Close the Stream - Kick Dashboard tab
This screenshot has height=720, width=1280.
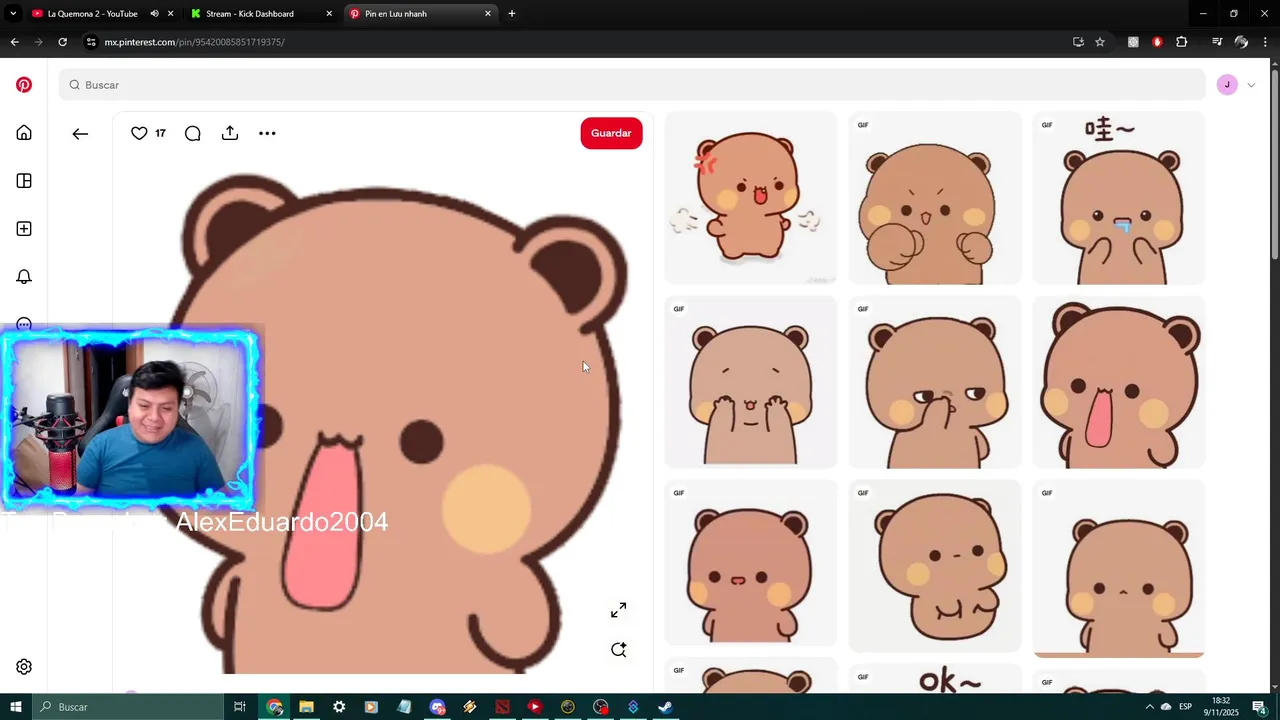pyautogui.click(x=329, y=14)
